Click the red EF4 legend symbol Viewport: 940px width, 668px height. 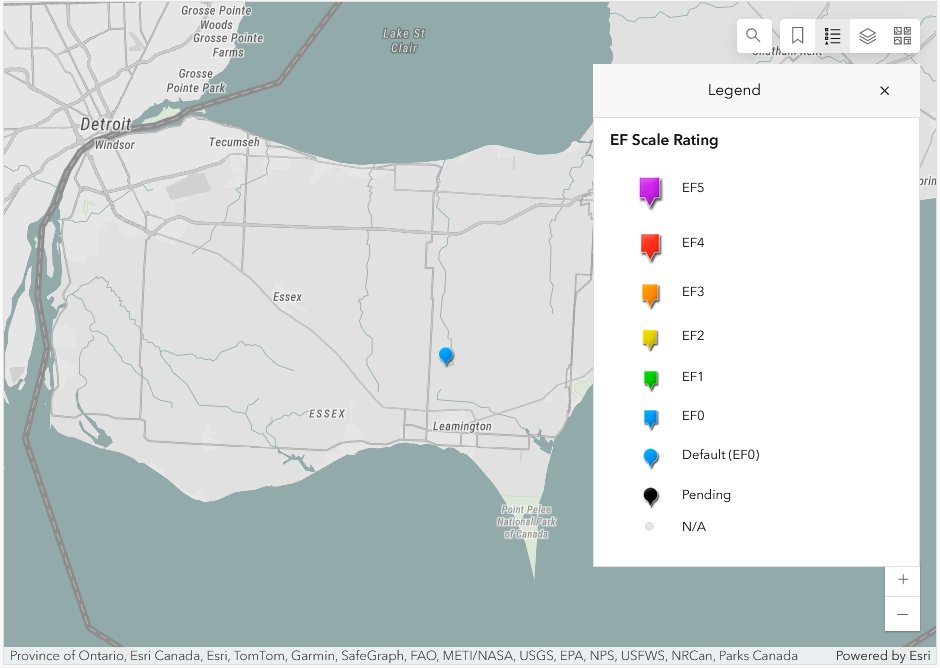(x=650, y=246)
